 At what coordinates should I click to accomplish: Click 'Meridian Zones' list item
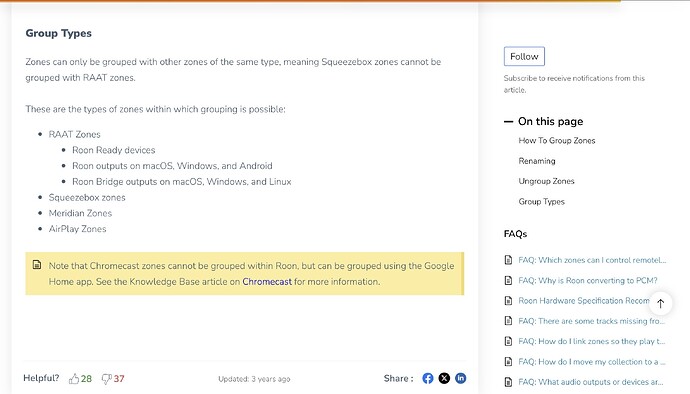(80, 213)
